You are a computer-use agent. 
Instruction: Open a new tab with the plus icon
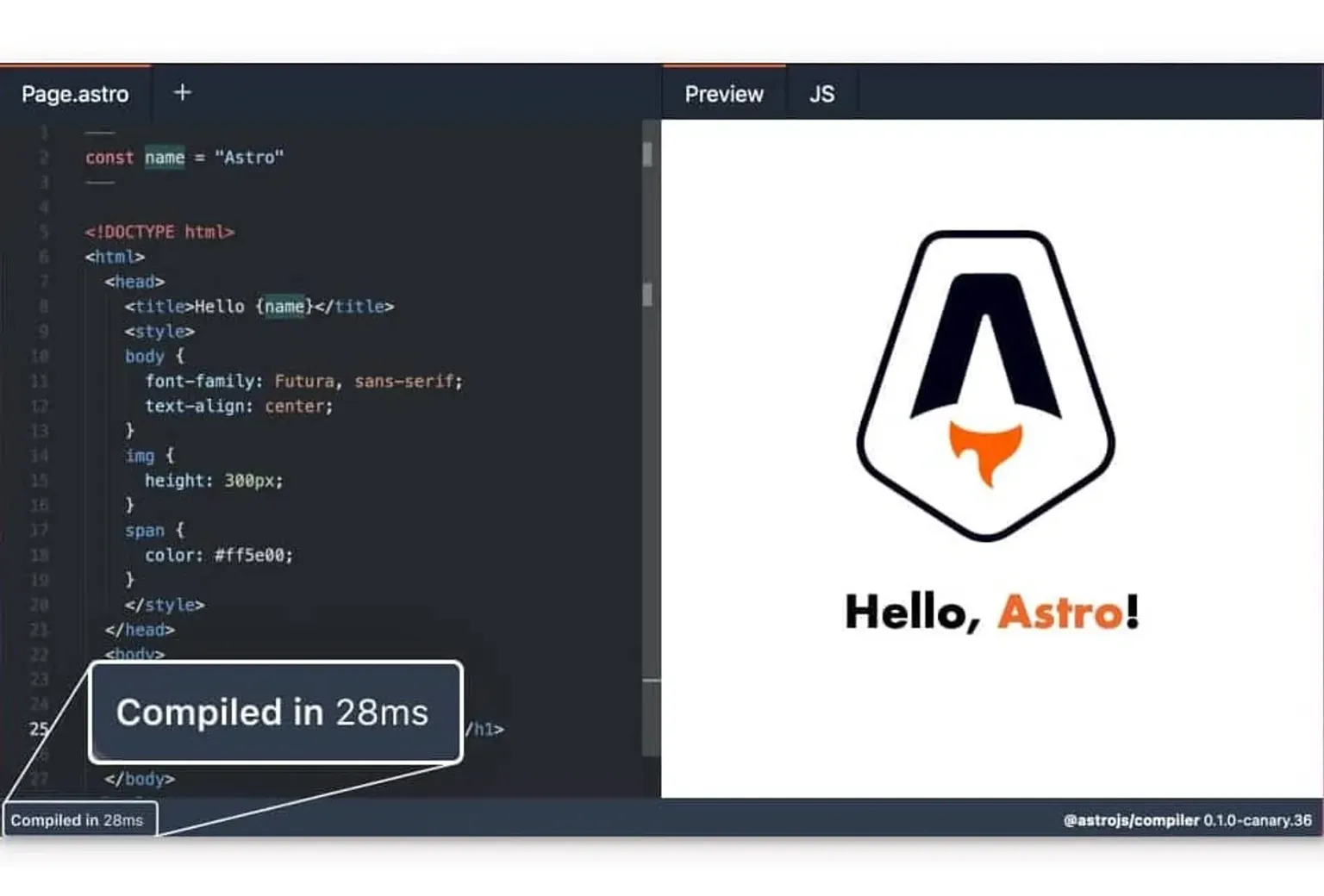coord(182,92)
